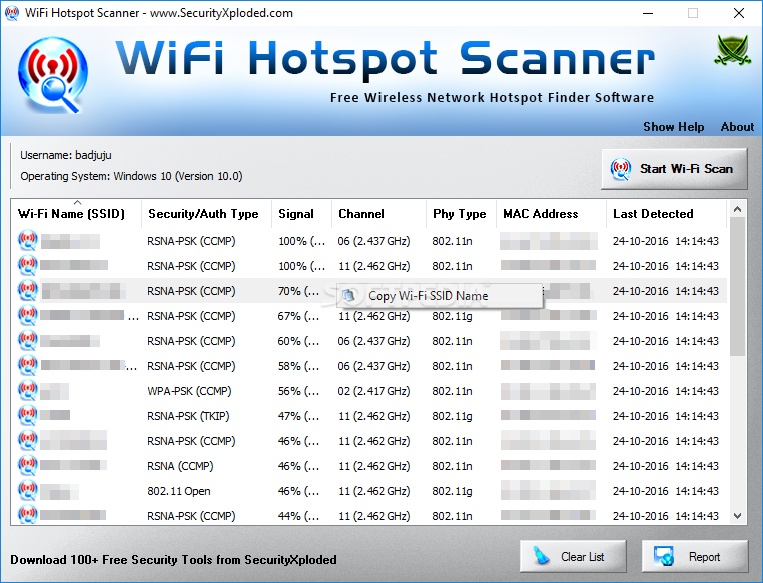The height and width of the screenshot is (583, 763).
Task: Select hotspot icon of the 44% signal row
Action: click(28, 515)
